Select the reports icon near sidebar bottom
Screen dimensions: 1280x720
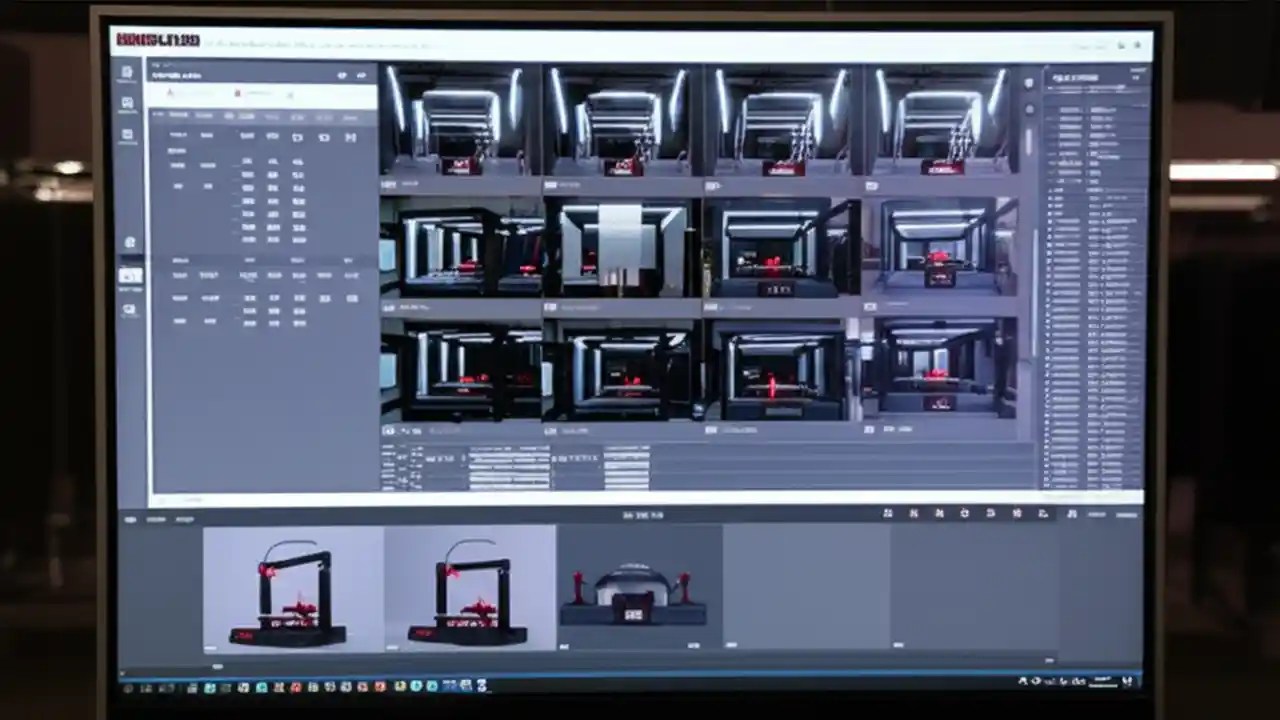[x=127, y=310]
